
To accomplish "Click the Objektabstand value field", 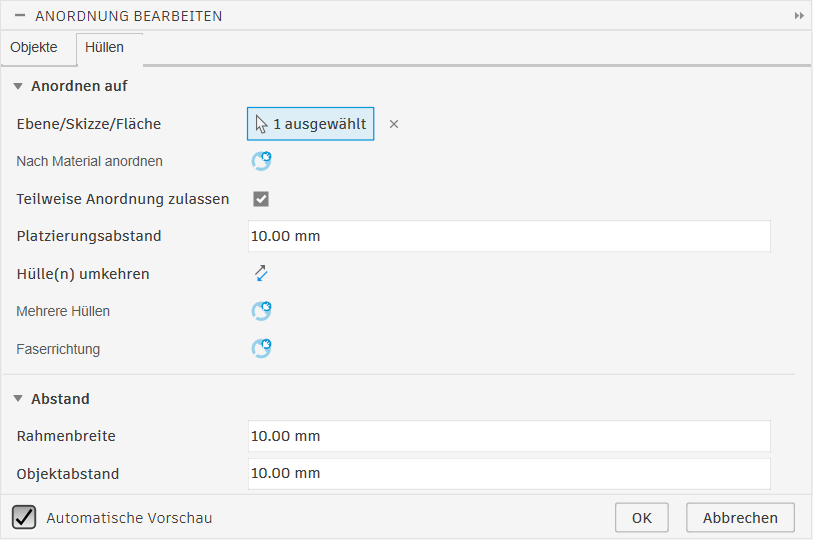I will coord(509,473).
